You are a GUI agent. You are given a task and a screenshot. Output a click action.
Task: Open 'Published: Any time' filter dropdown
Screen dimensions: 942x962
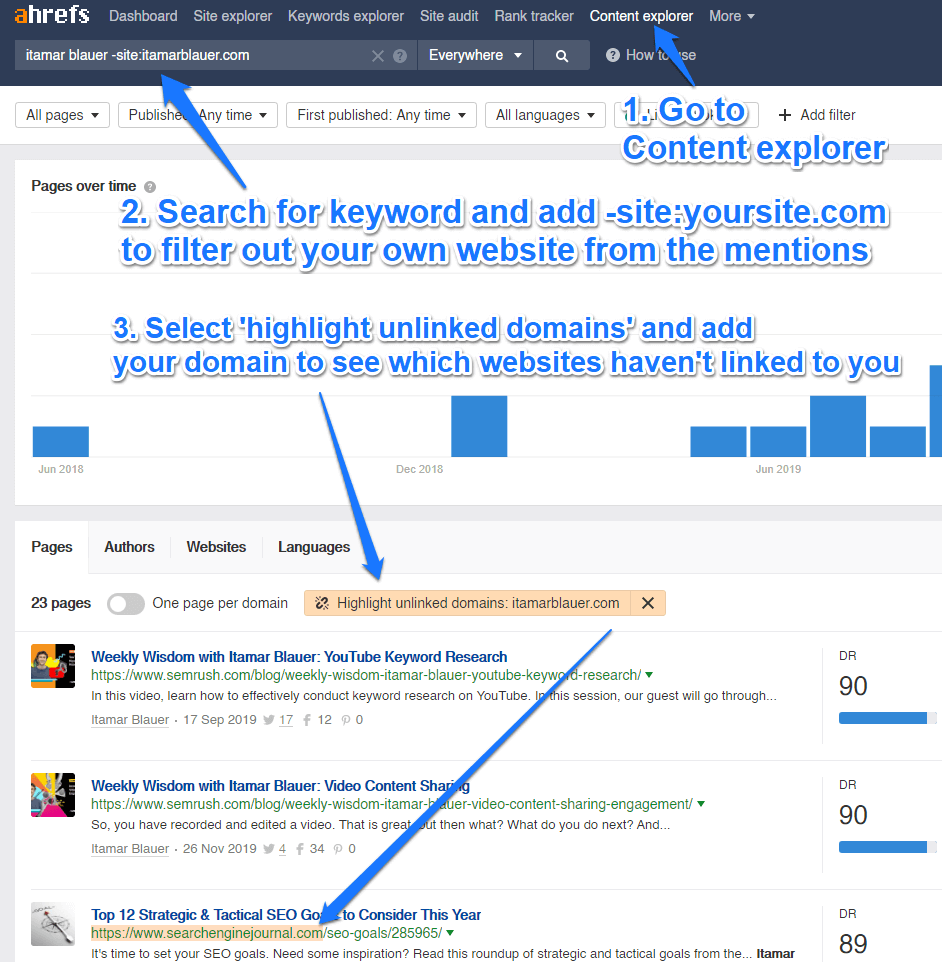click(x=198, y=115)
